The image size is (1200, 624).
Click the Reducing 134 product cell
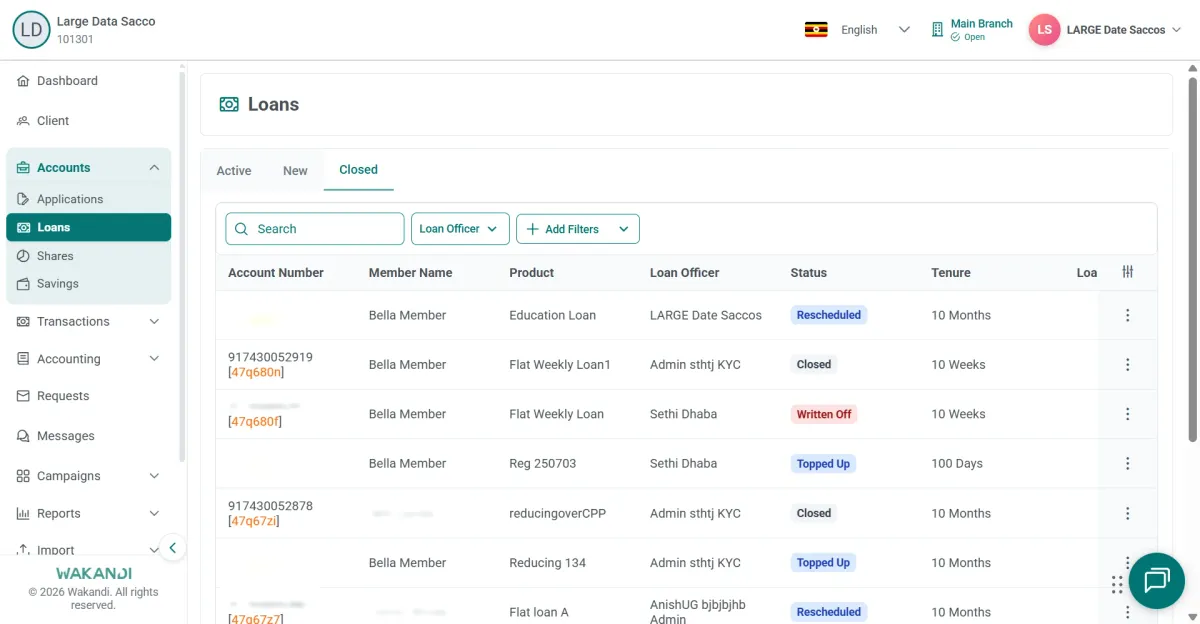pyautogui.click(x=548, y=563)
